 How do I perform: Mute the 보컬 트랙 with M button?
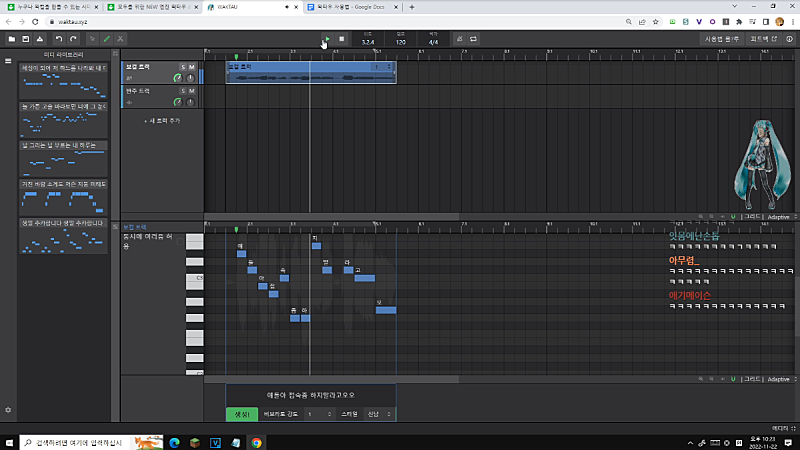pyautogui.click(x=192, y=67)
